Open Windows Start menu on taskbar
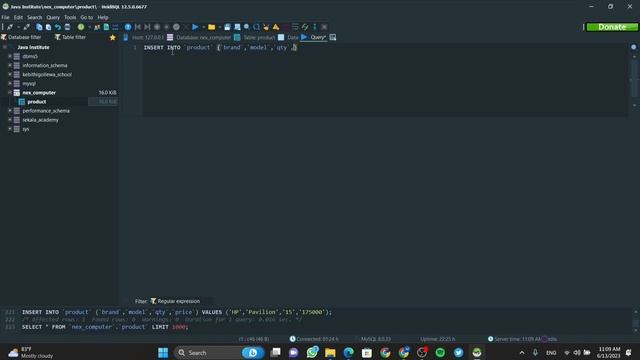The height and width of the screenshot is (360, 640). coord(163,353)
